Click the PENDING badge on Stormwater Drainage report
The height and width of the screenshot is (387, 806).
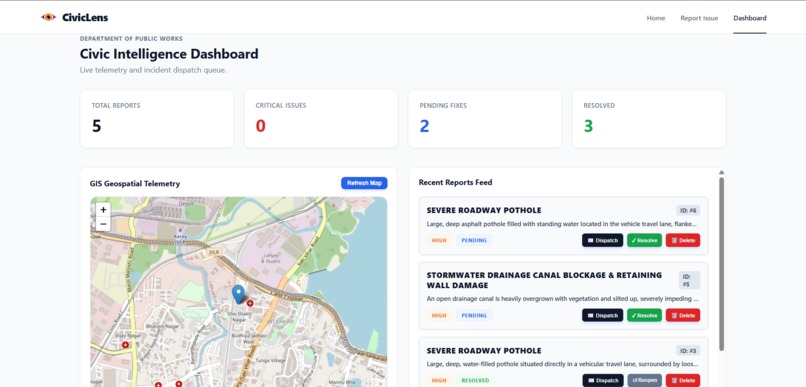474,315
